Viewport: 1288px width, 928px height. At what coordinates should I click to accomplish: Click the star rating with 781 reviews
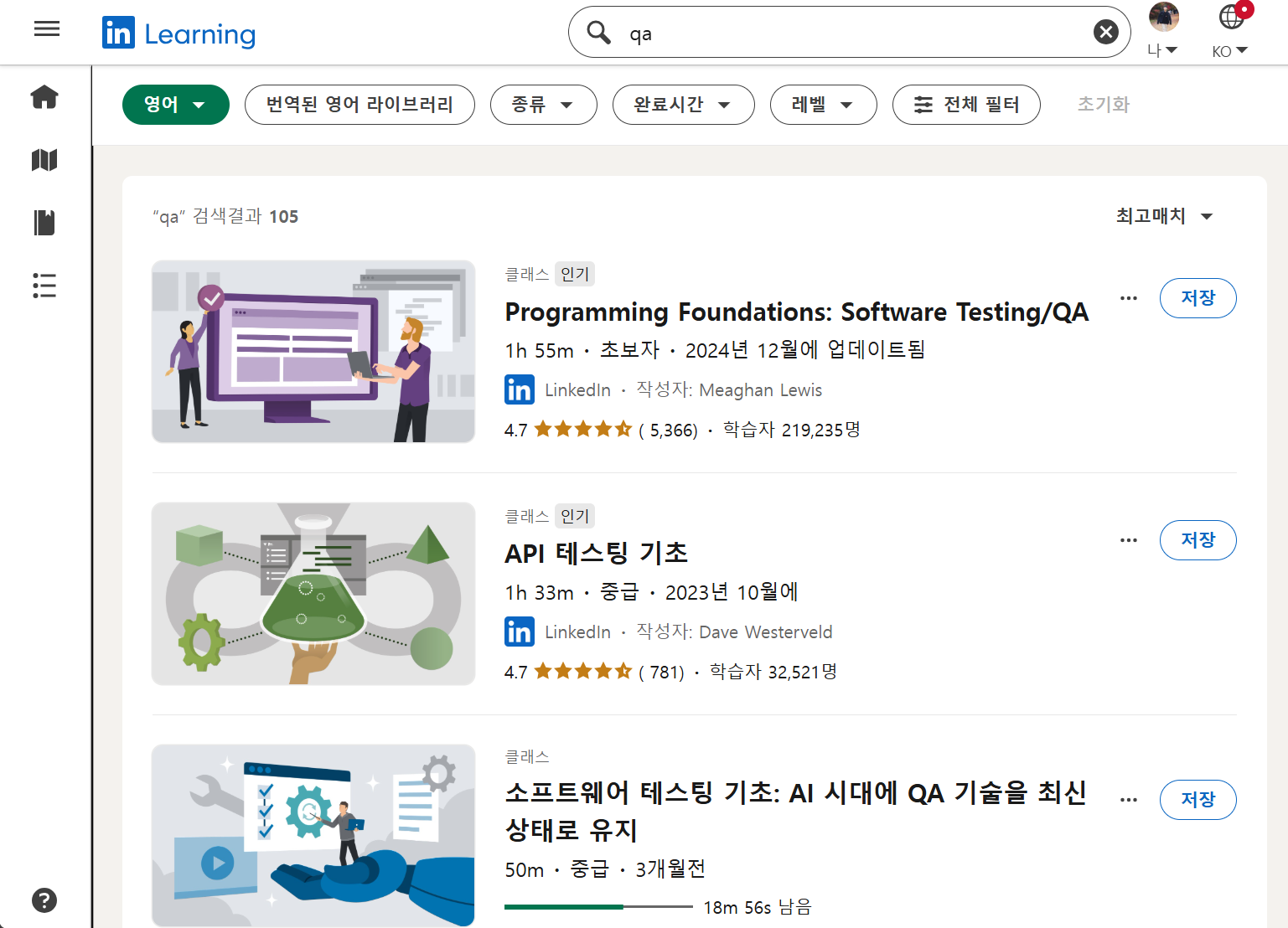594,672
